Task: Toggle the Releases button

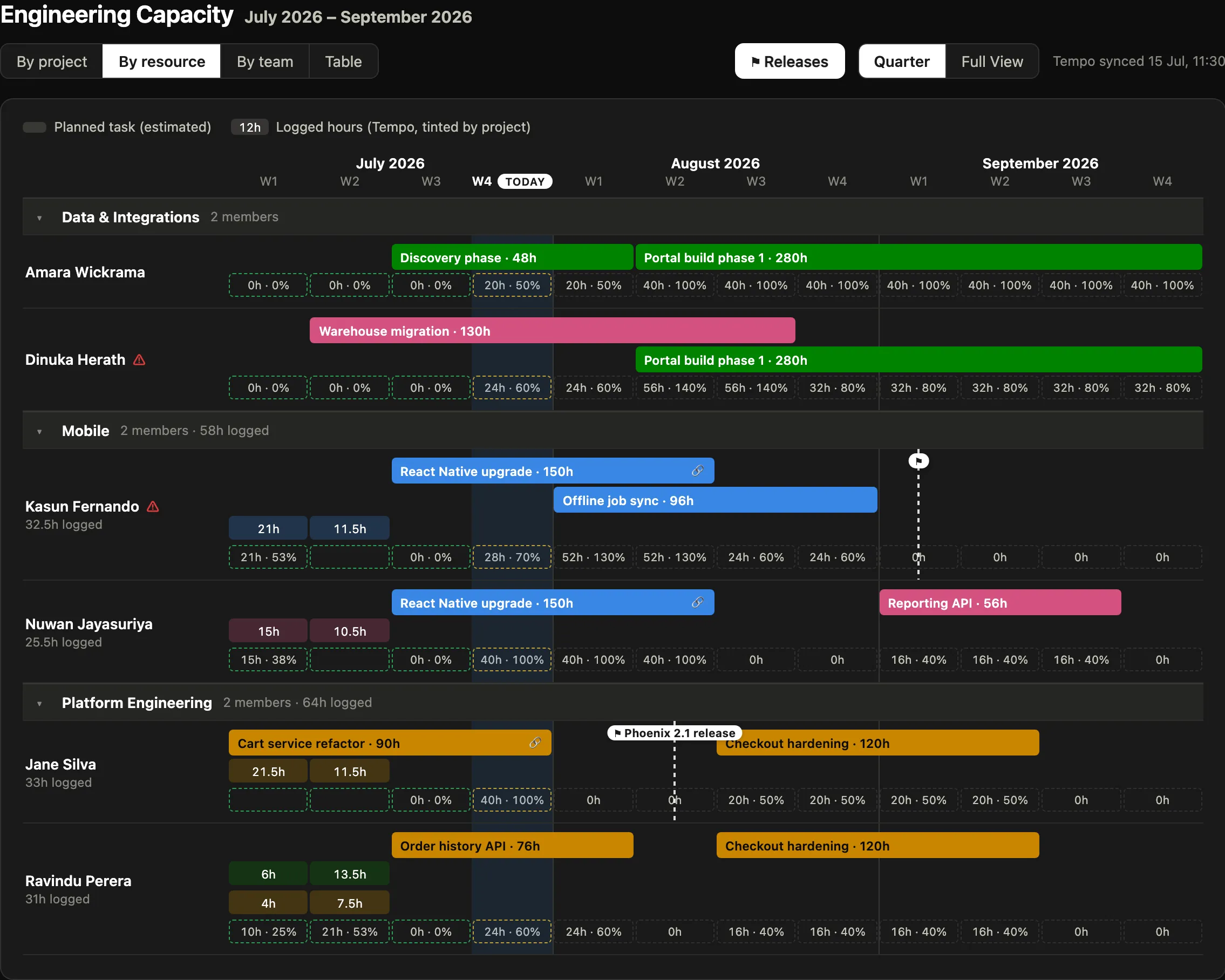Action: [x=789, y=62]
